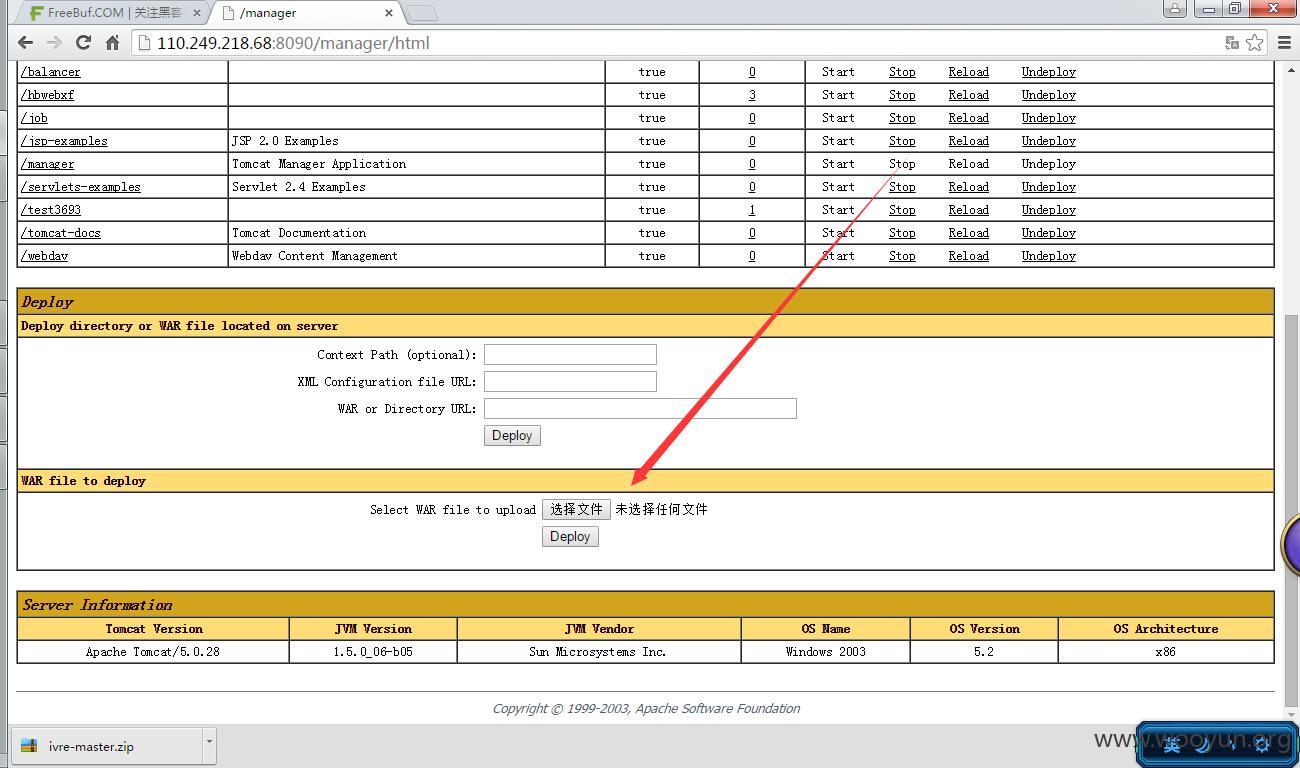1300x768 pixels.
Task: Close the /manager tab
Action: [389, 13]
